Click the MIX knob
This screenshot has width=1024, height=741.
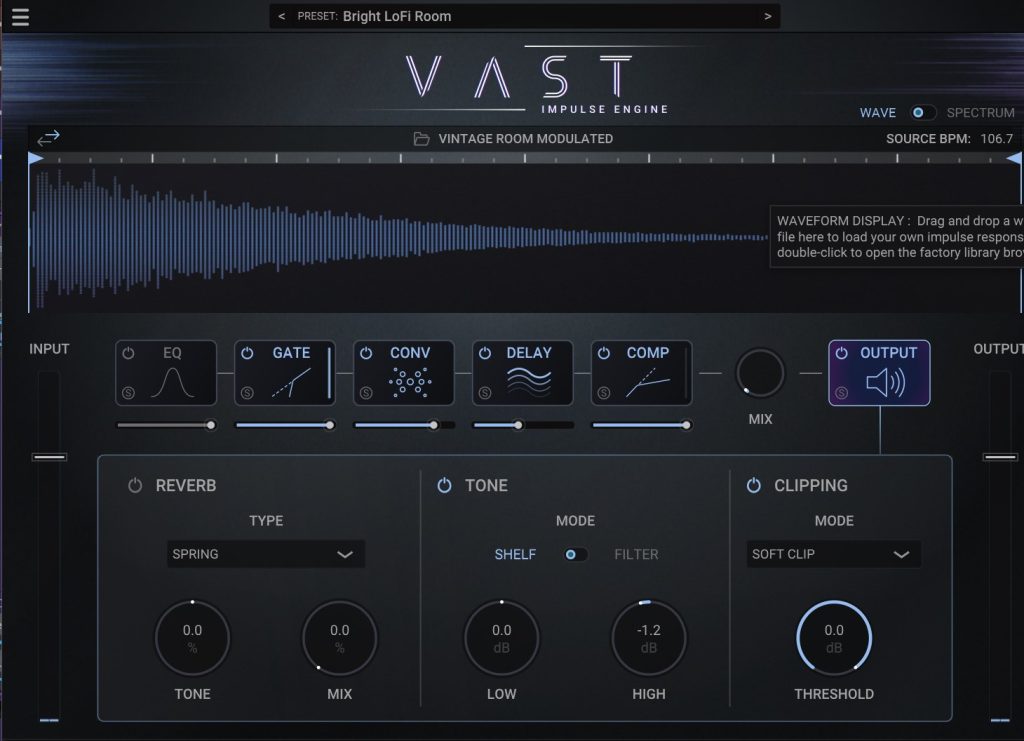(x=760, y=374)
